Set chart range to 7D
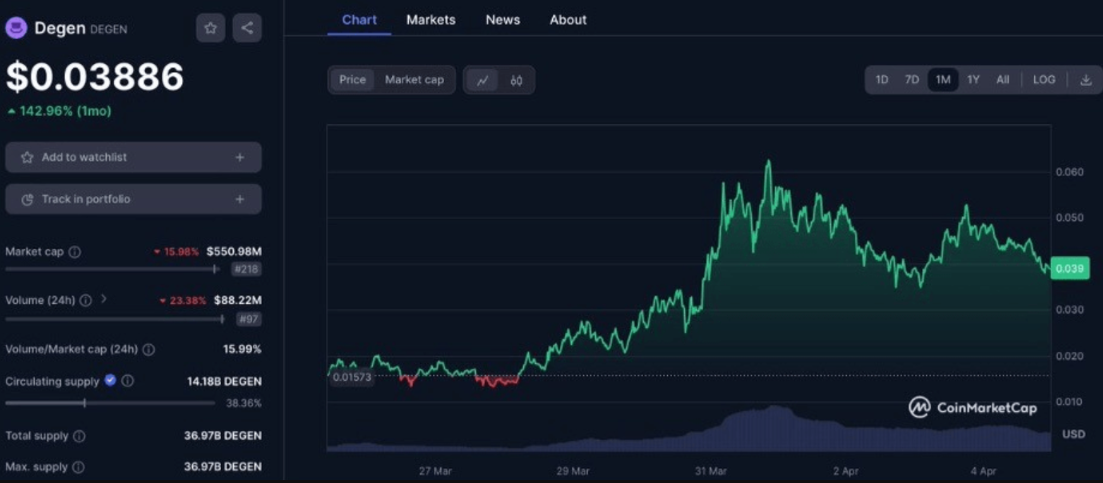This screenshot has width=1103, height=483. (912, 79)
